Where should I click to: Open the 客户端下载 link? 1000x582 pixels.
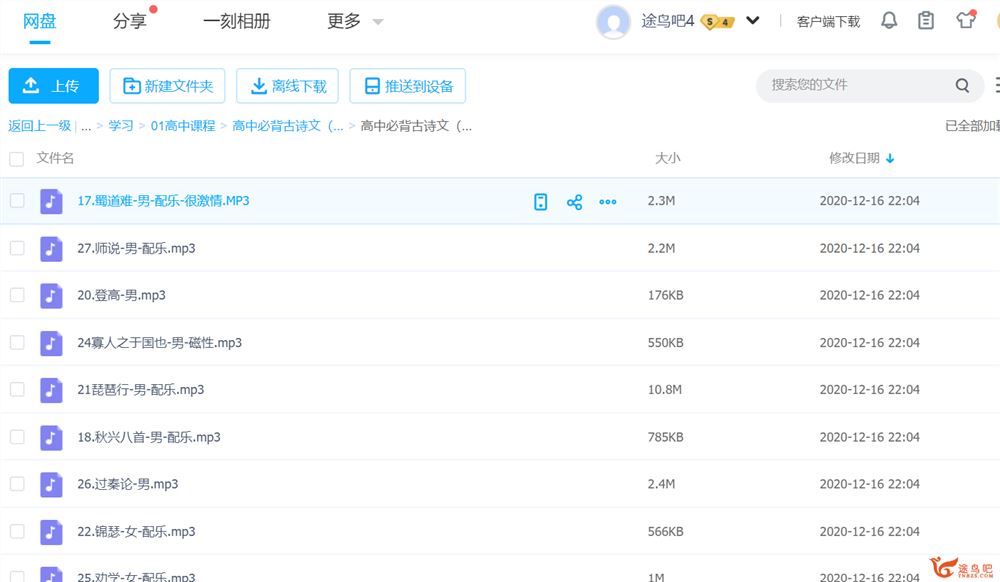(828, 22)
